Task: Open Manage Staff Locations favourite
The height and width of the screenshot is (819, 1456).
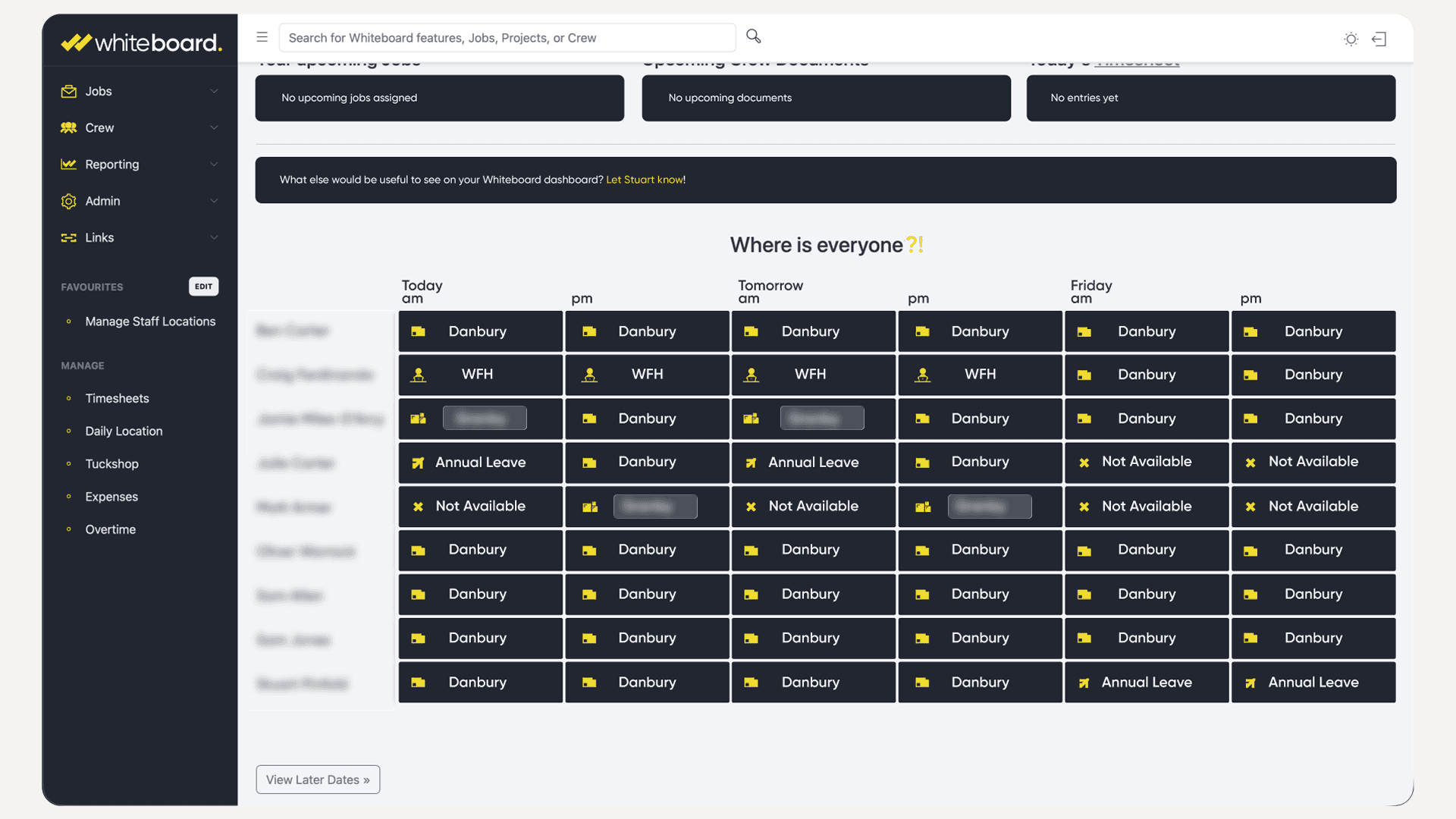Action: [150, 322]
